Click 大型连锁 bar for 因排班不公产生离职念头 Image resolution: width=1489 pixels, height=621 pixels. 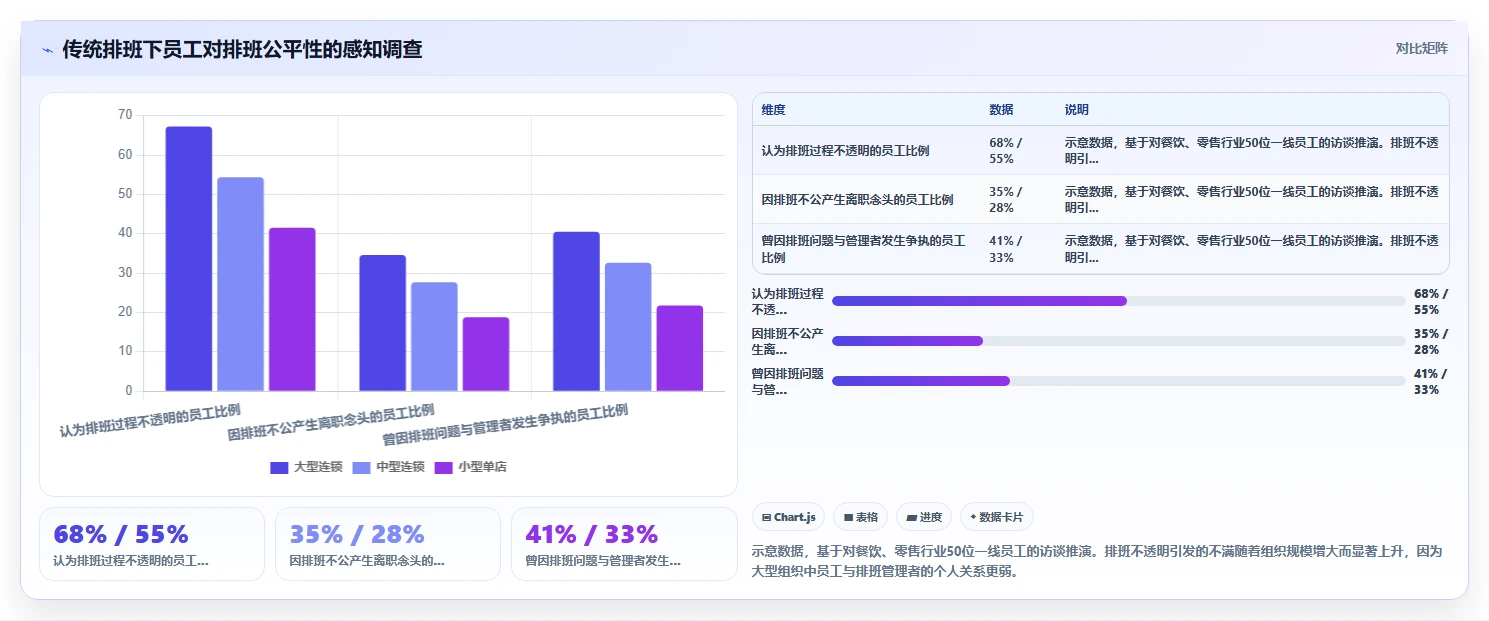[x=382, y=323]
